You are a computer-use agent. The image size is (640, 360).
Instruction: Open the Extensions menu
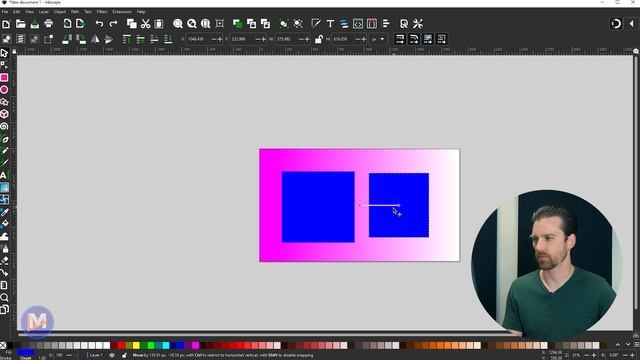(x=122, y=12)
